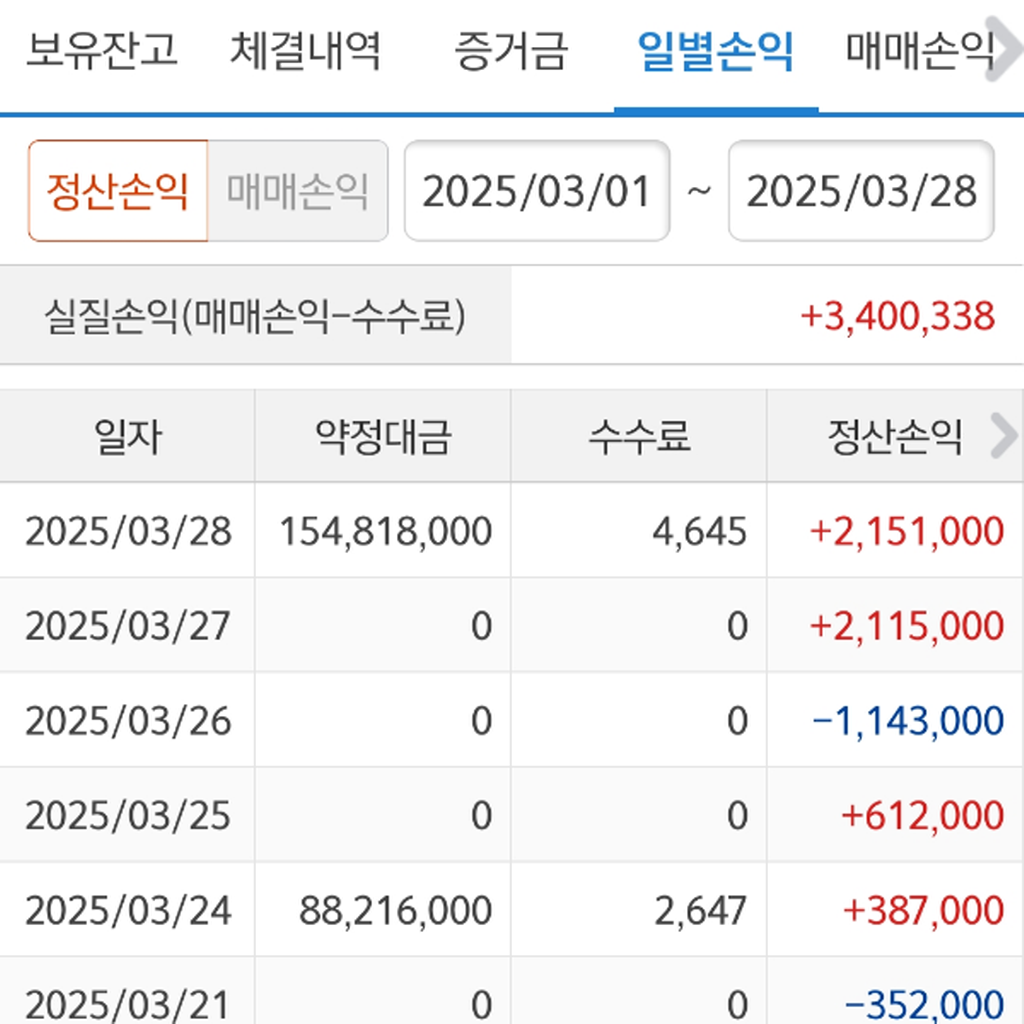Screen dimensions: 1024x1024
Task: Select the 정산손익 toggle option
Action: tap(118, 191)
